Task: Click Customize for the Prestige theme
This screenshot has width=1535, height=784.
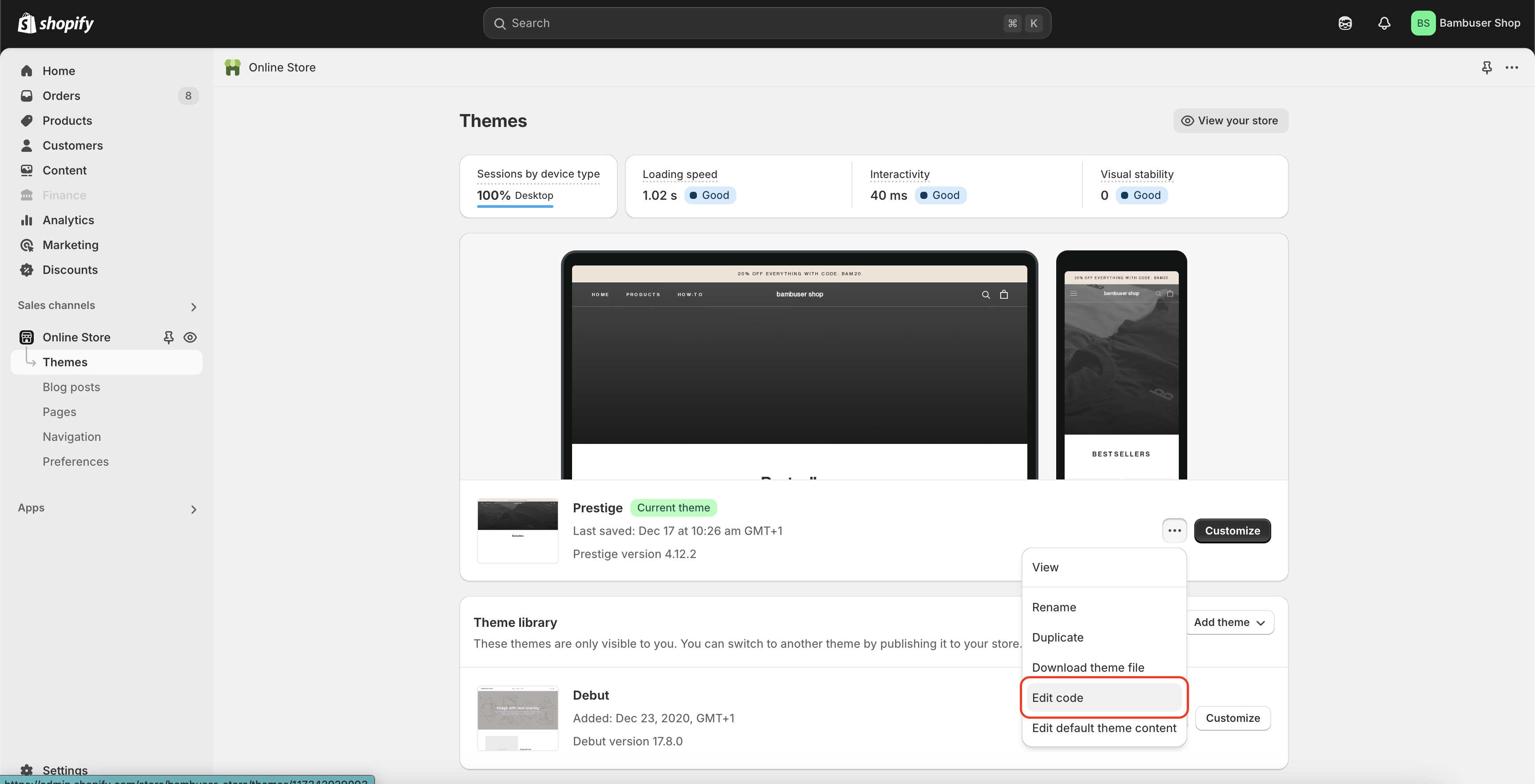Action: tap(1232, 530)
